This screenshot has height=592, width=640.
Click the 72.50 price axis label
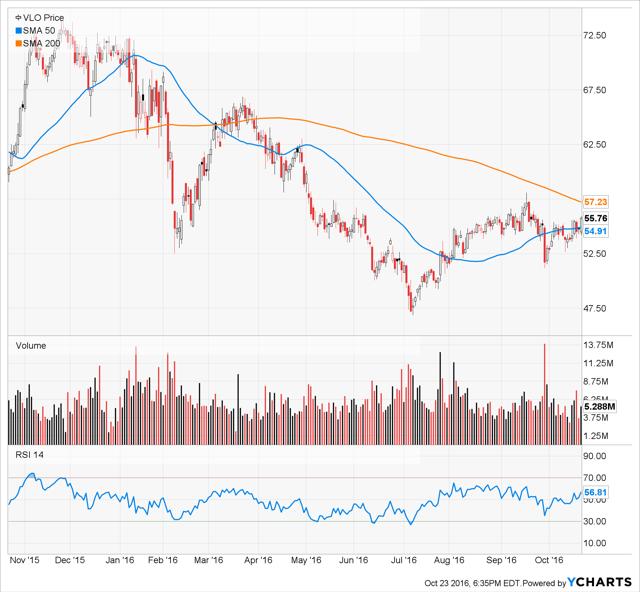point(595,36)
